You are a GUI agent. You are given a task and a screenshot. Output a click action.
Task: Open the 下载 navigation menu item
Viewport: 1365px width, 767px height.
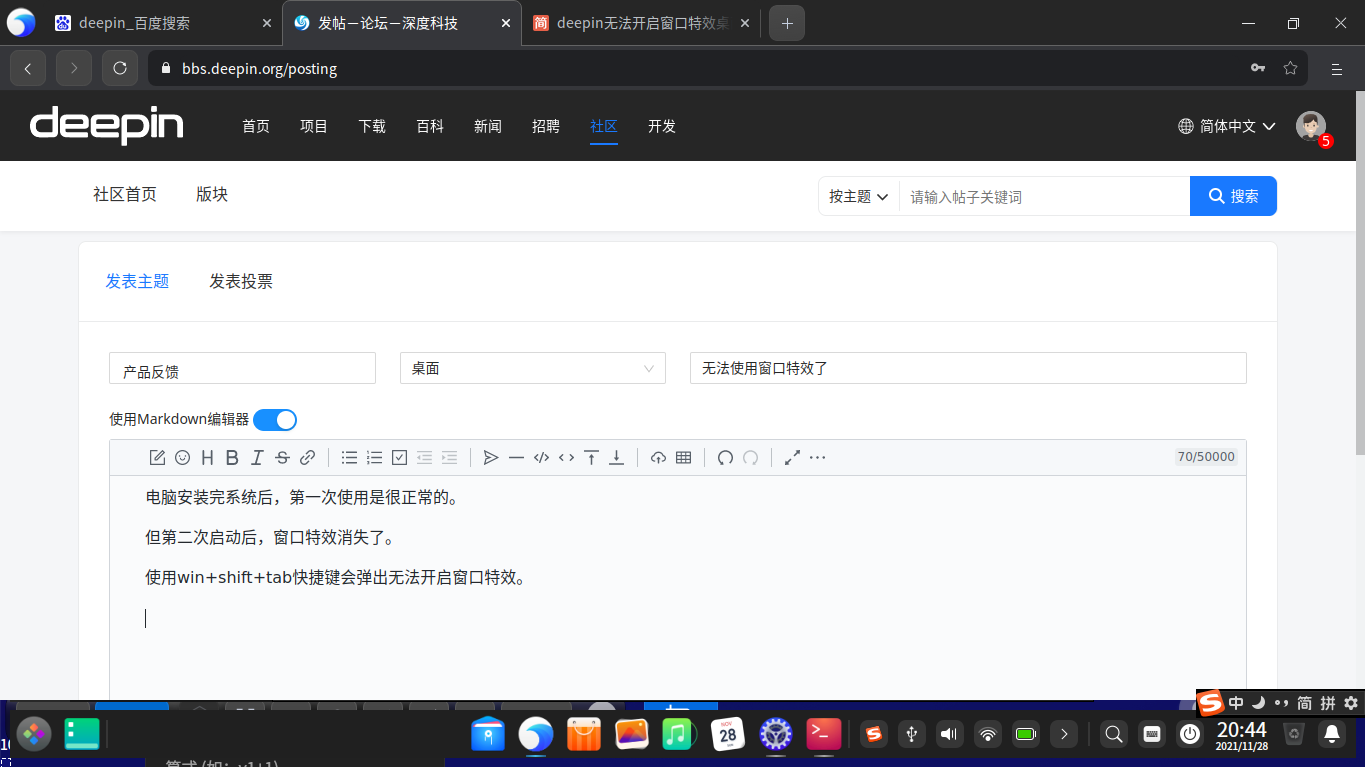[x=372, y=126]
